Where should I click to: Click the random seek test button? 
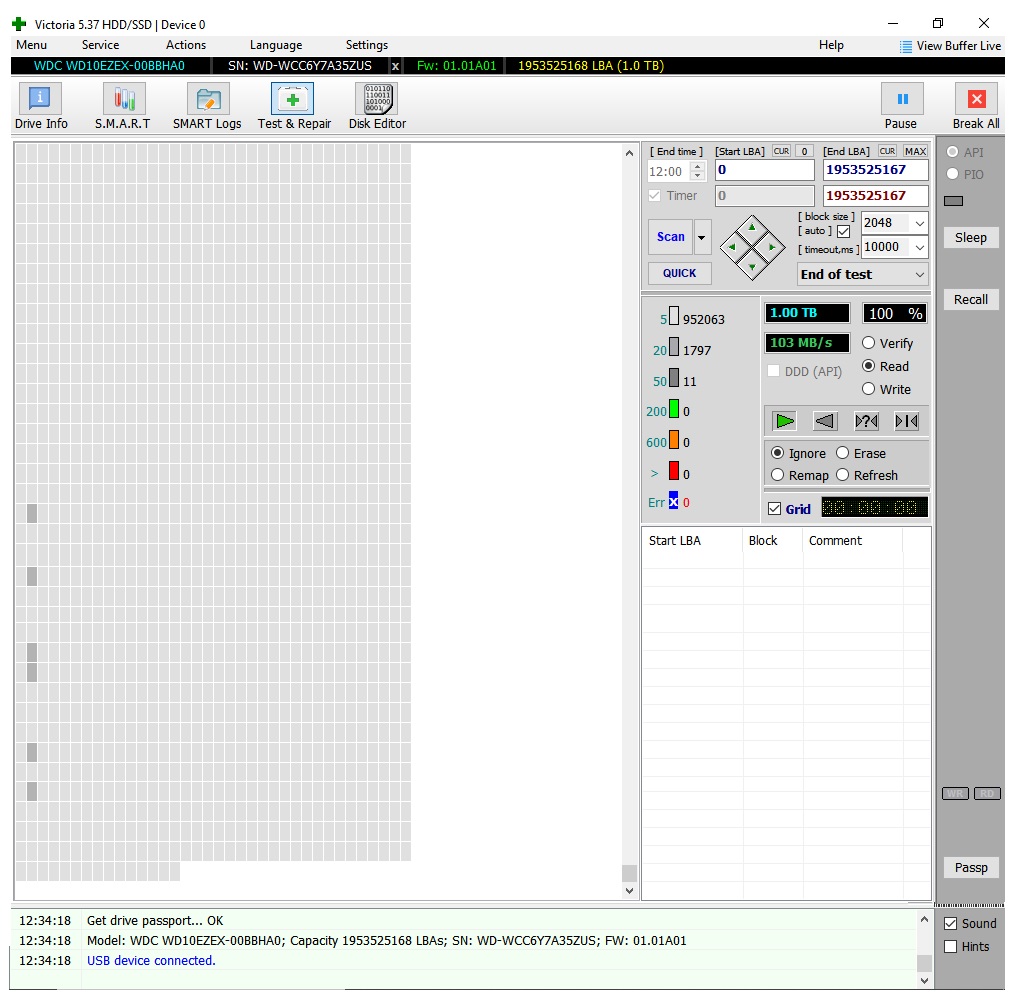866,422
